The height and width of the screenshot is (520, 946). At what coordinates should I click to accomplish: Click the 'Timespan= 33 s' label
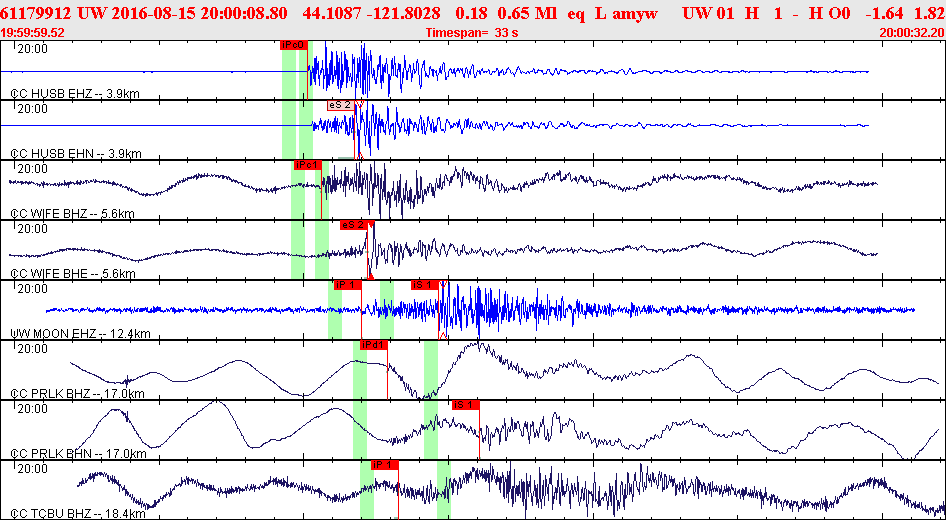tap(472, 33)
